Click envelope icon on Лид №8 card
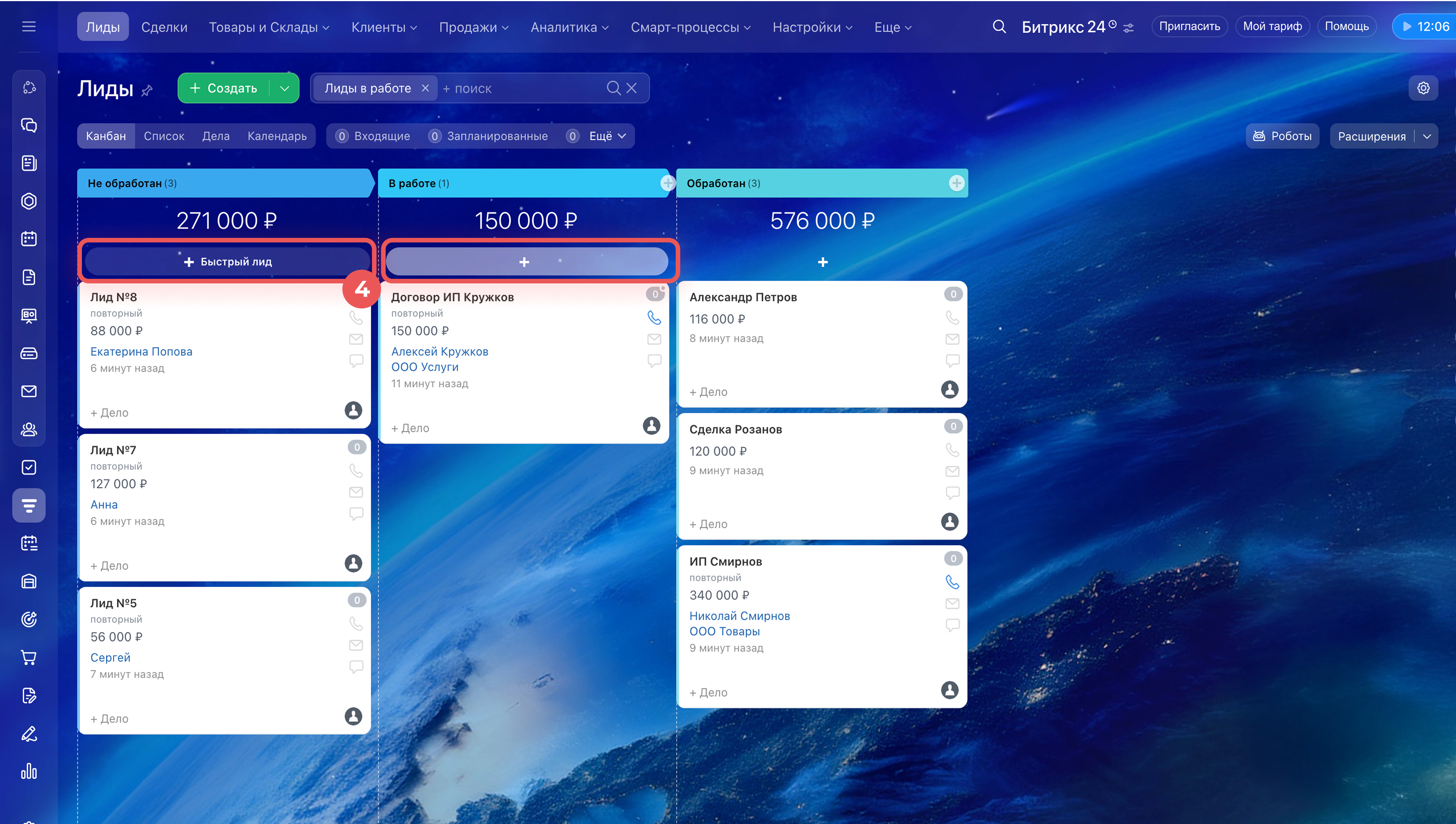1456x824 pixels. click(356, 339)
